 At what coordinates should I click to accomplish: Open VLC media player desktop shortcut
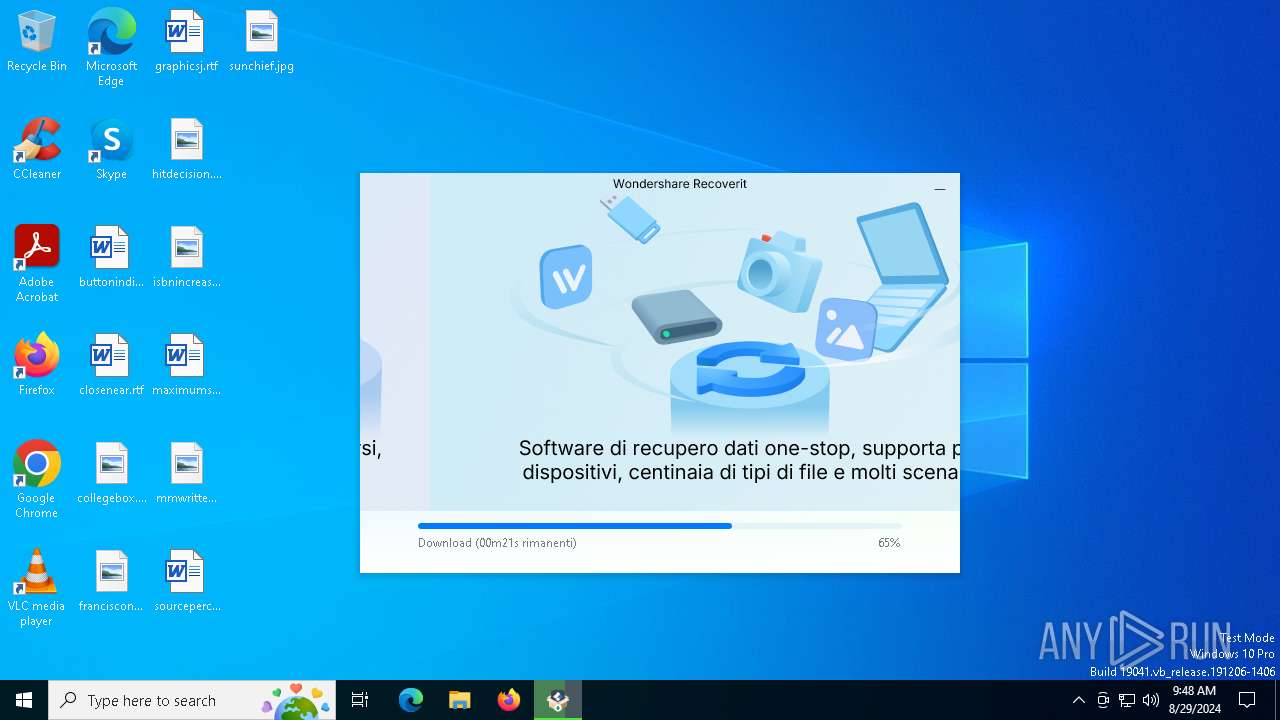[37, 588]
